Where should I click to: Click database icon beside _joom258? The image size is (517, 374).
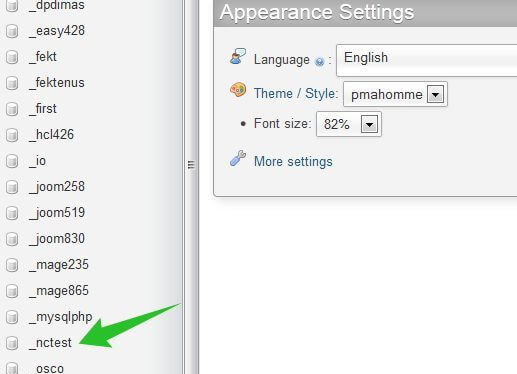pyautogui.click(x=12, y=187)
